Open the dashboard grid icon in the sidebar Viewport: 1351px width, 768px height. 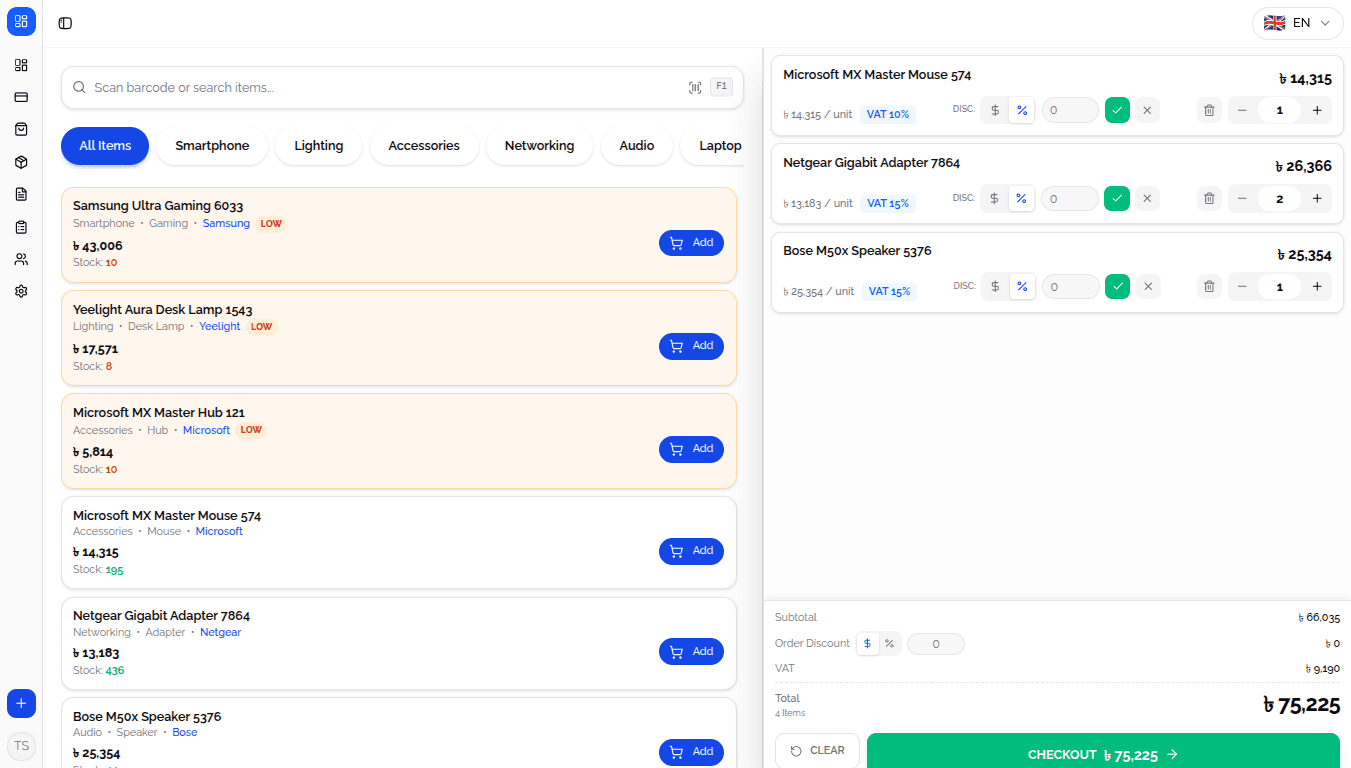(x=21, y=65)
